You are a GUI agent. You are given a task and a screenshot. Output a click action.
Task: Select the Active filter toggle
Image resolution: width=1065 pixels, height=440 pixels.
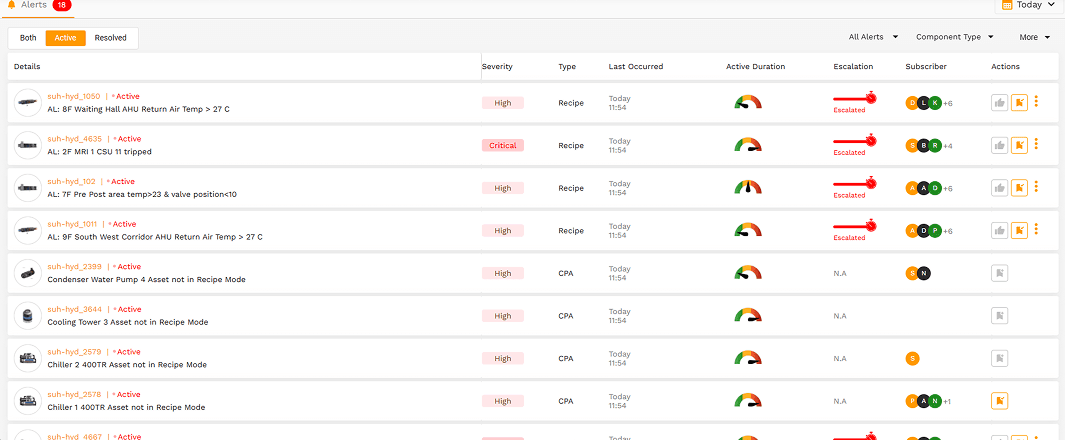pos(65,38)
